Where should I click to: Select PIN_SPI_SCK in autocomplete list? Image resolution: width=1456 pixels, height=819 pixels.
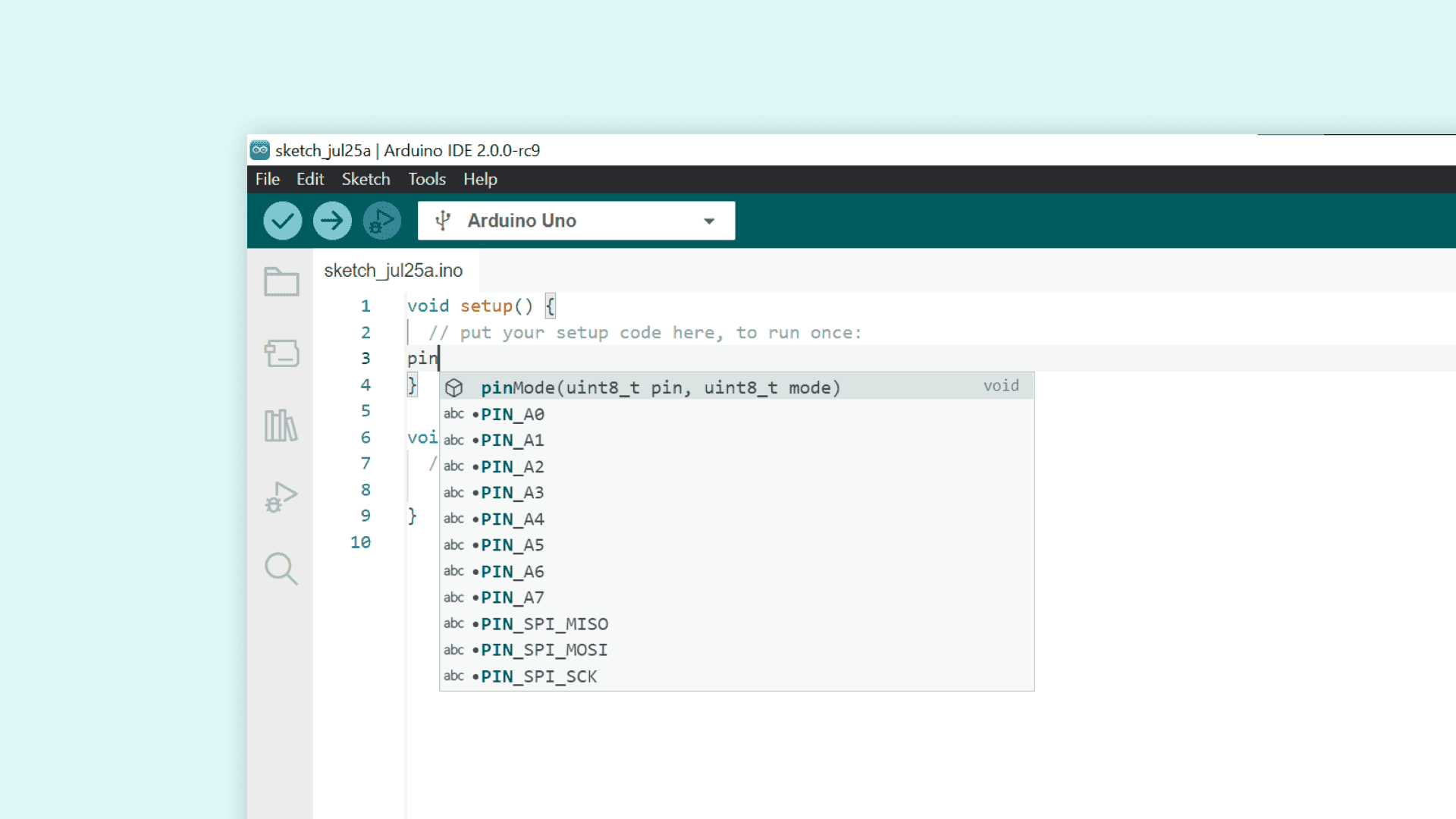tap(538, 676)
